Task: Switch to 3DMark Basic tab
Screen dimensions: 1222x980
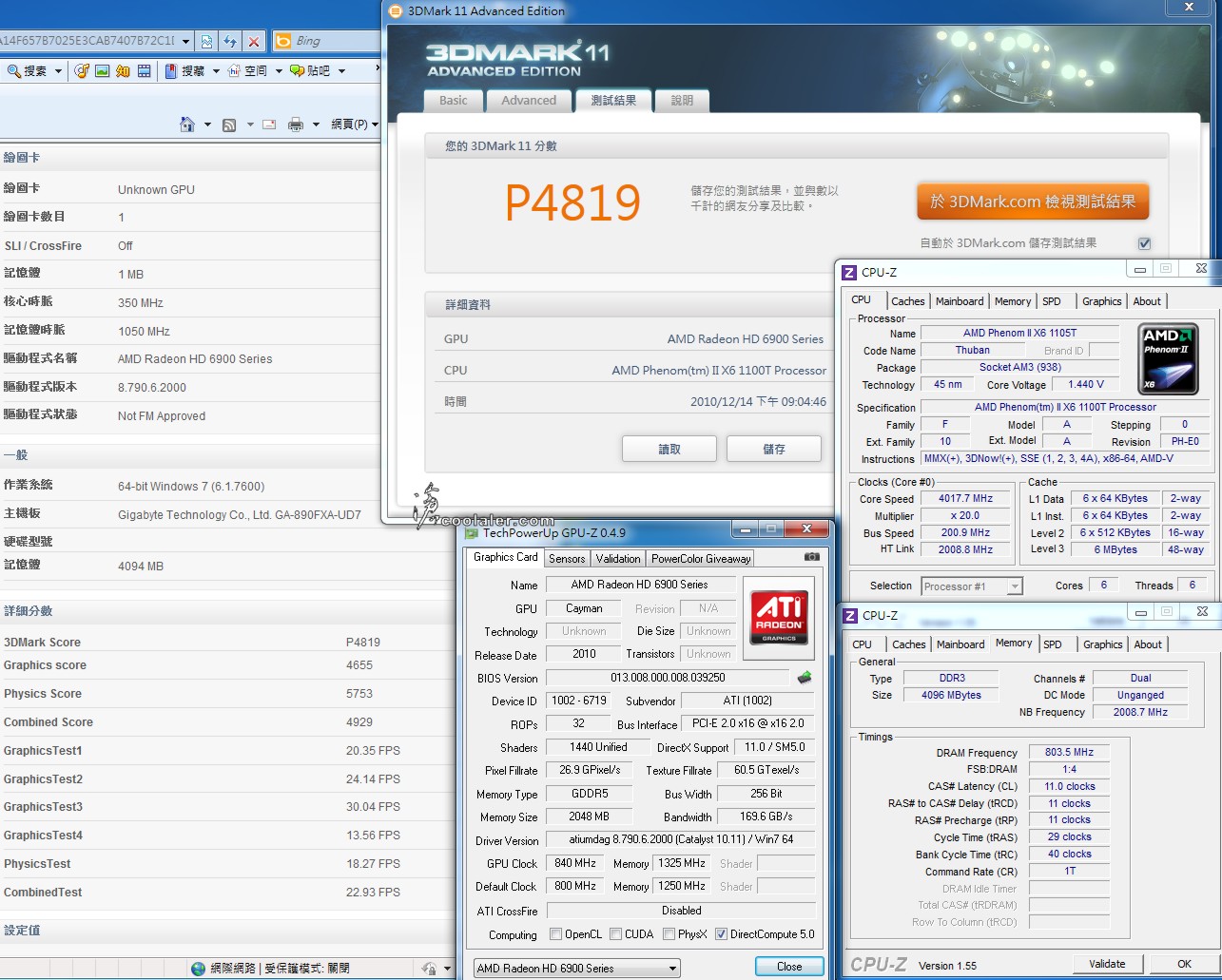Action: pyautogui.click(x=454, y=101)
